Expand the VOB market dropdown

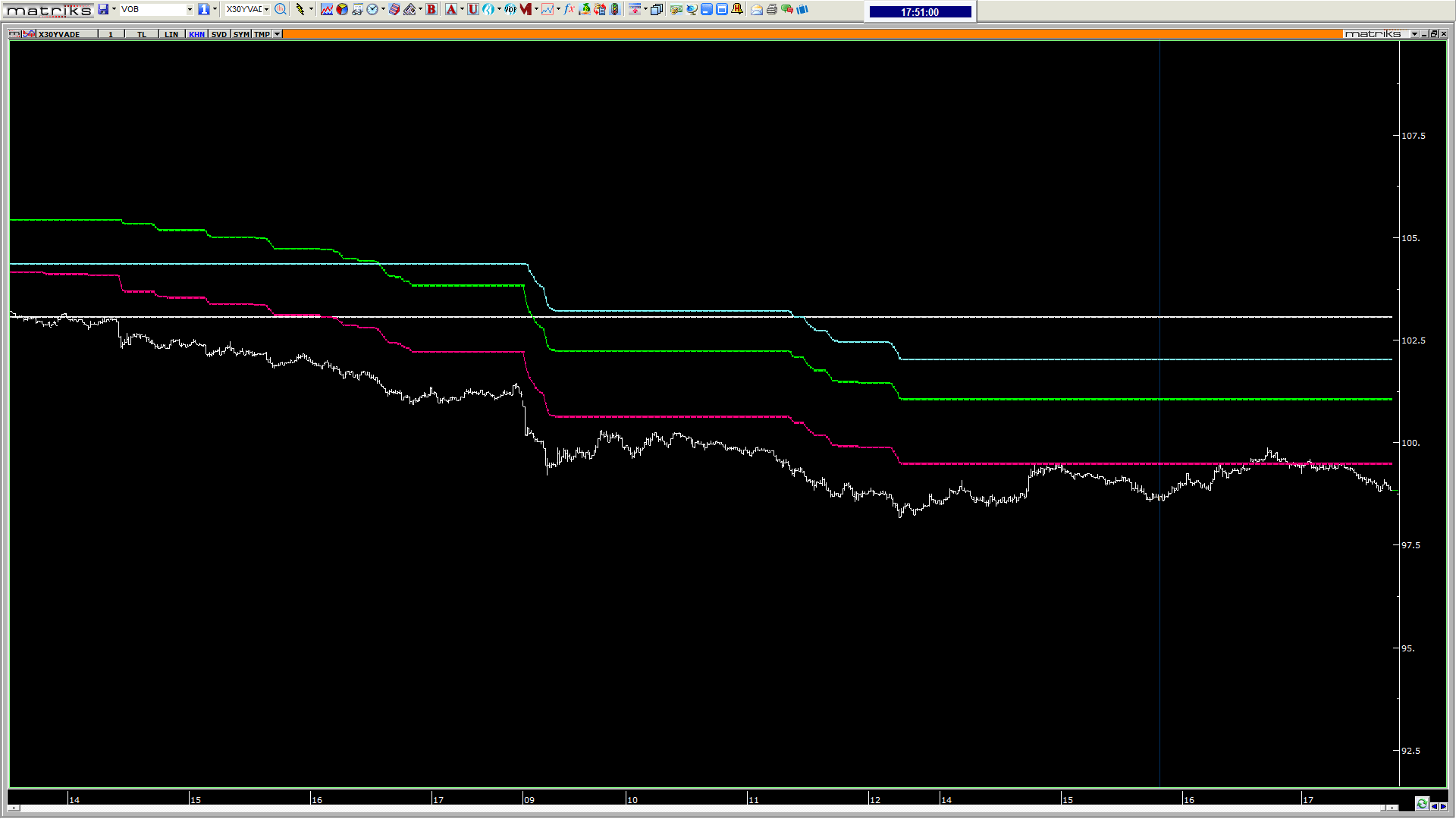(190, 9)
